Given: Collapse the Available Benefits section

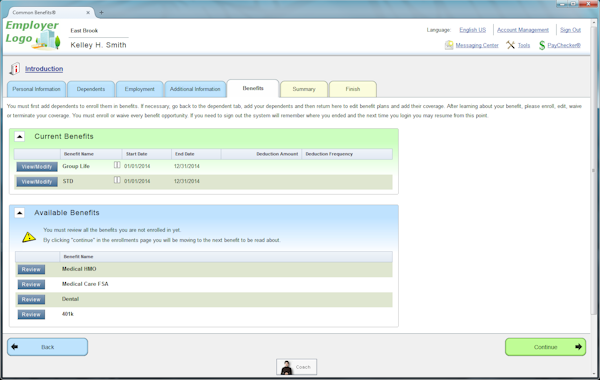Looking at the screenshot, I should [20, 212].
